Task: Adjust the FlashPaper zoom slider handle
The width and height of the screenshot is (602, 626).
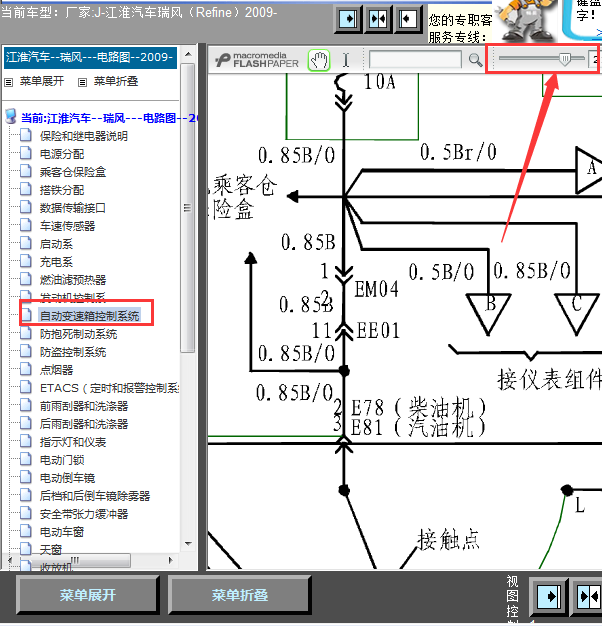Action: 564,60
